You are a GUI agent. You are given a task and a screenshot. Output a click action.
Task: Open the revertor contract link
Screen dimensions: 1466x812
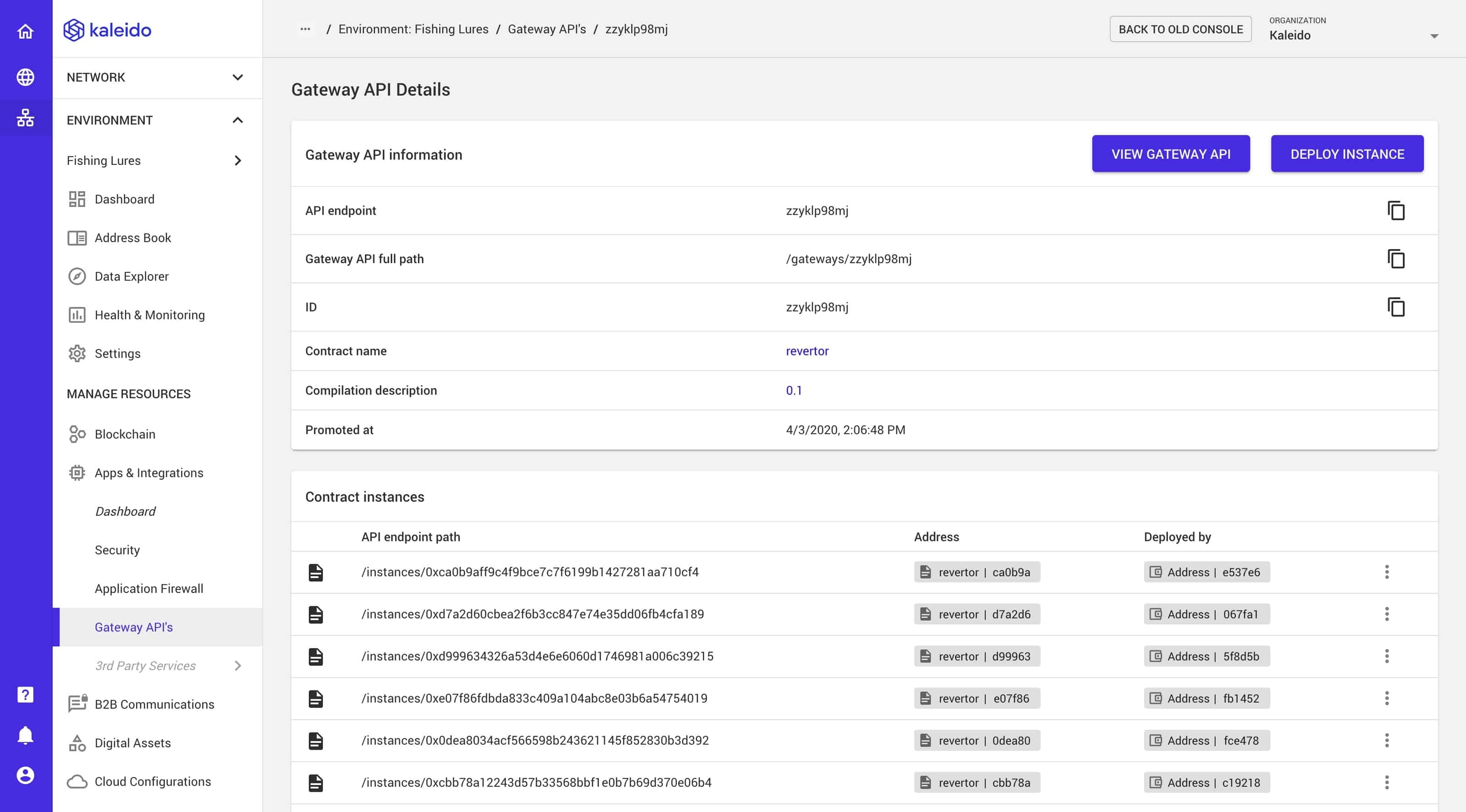(x=807, y=351)
